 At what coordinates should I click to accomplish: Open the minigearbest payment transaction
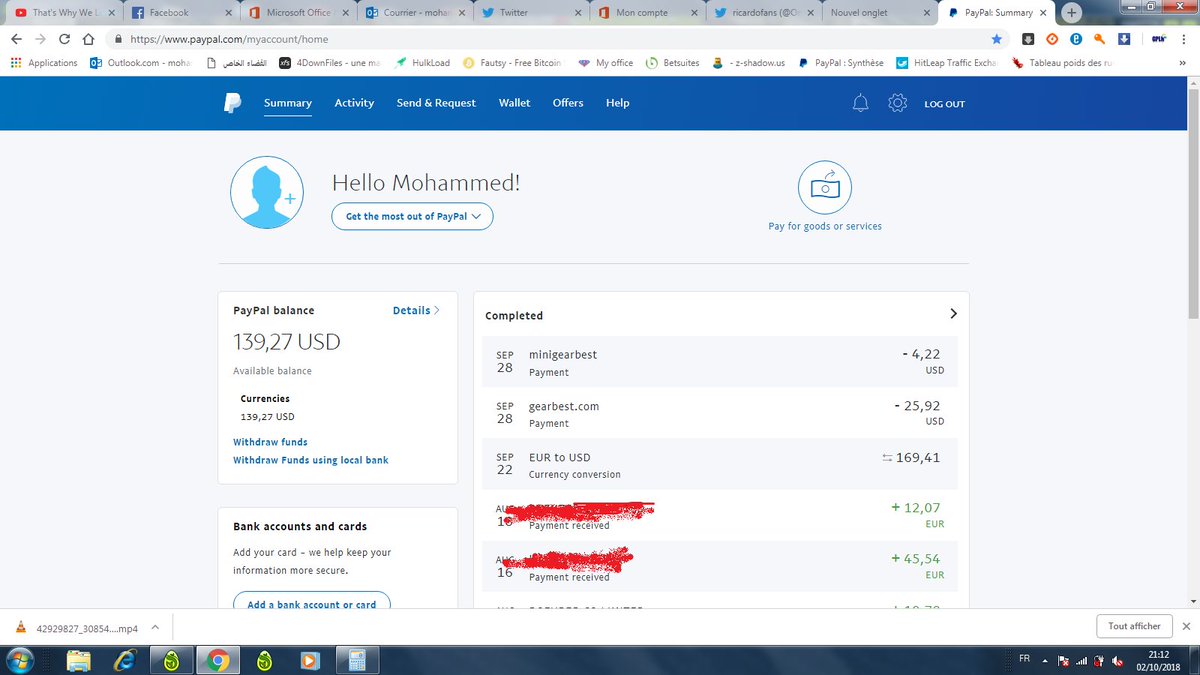click(721, 362)
